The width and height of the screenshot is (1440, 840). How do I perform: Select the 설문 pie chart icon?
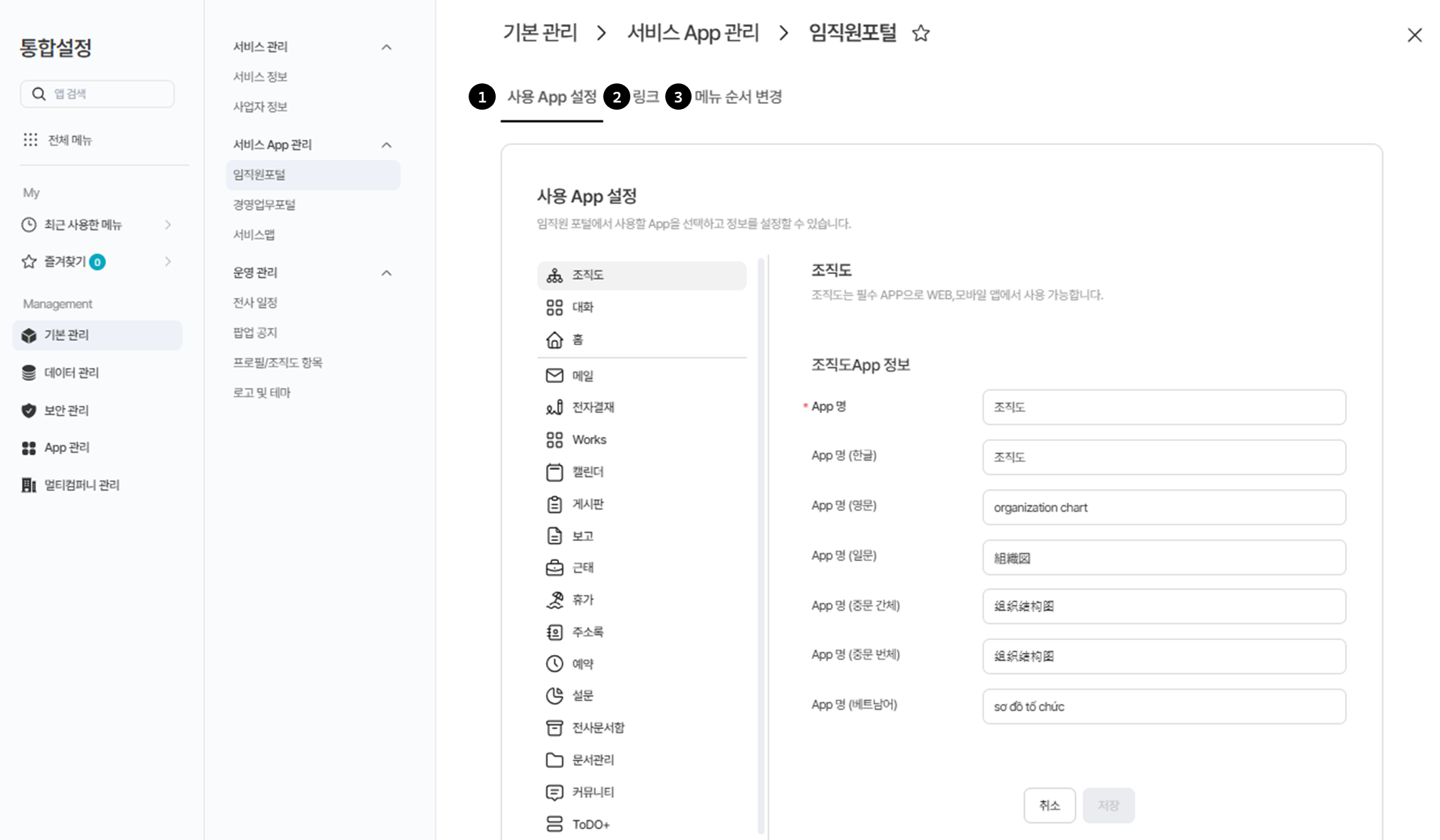point(554,695)
